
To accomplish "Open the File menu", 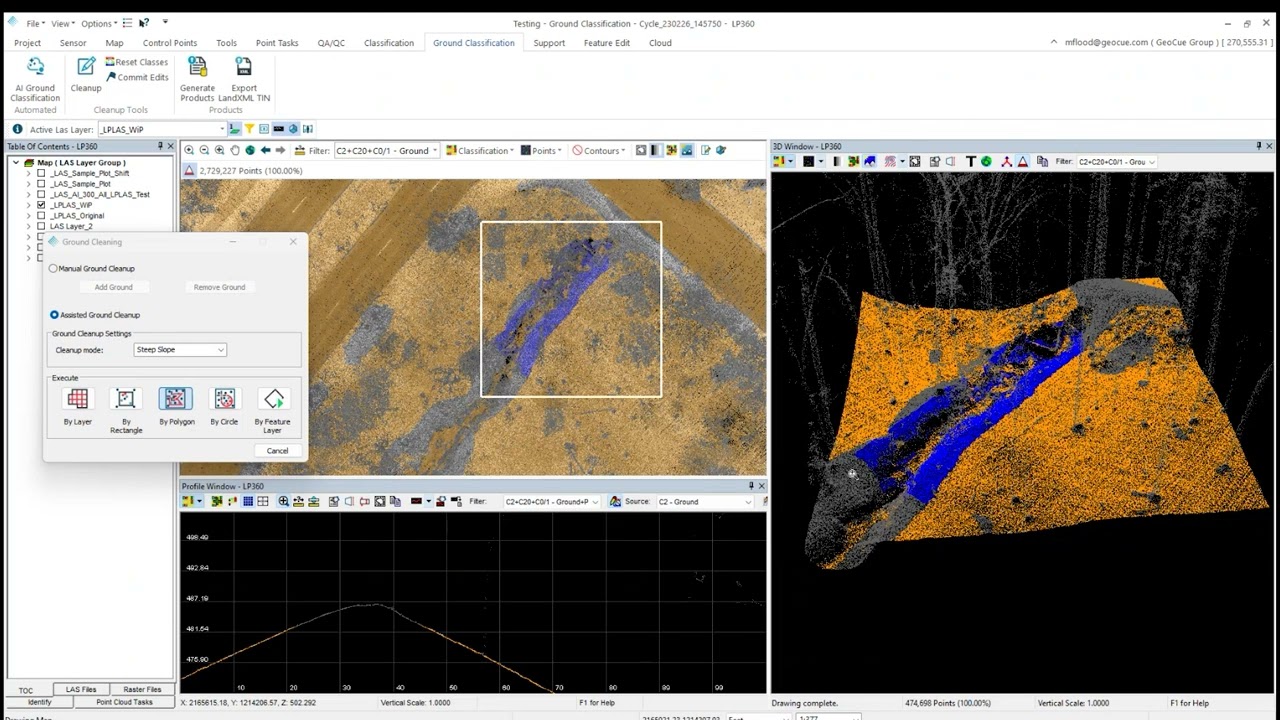I will pos(34,23).
